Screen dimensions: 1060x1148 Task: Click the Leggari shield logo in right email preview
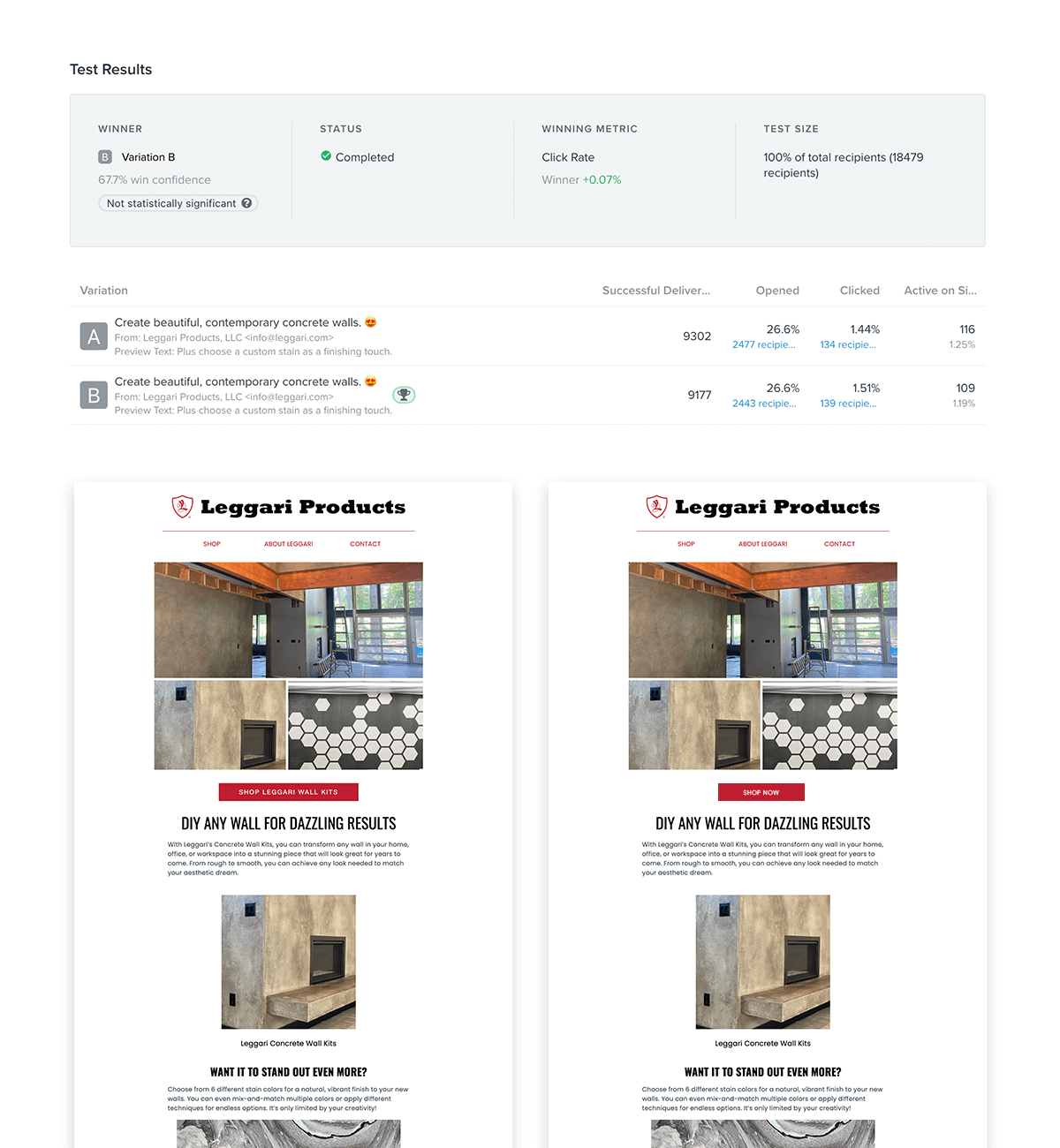tap(656, 507)
